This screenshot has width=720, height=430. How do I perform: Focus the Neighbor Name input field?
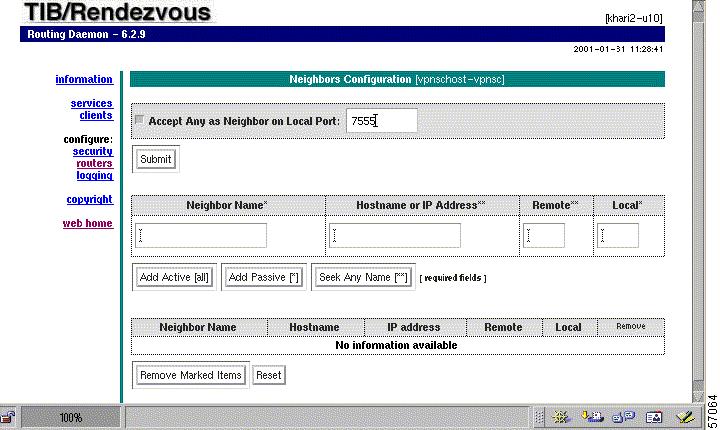pos(201,235)
